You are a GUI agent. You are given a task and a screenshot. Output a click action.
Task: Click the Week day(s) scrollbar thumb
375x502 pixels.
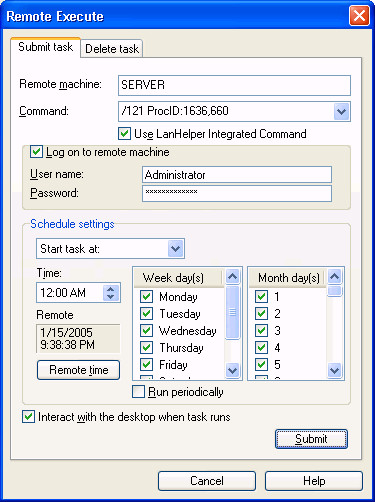(x=232, y=313)
